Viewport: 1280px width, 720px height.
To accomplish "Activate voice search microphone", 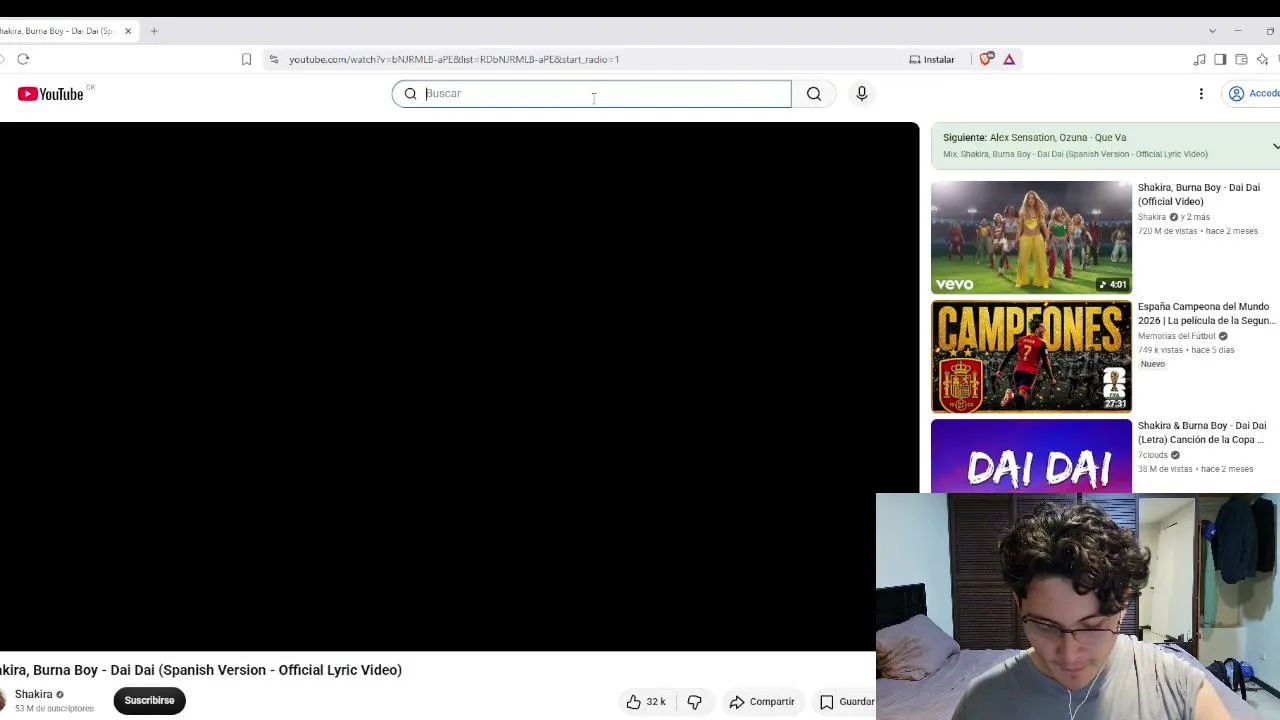I will click(862, 94).
